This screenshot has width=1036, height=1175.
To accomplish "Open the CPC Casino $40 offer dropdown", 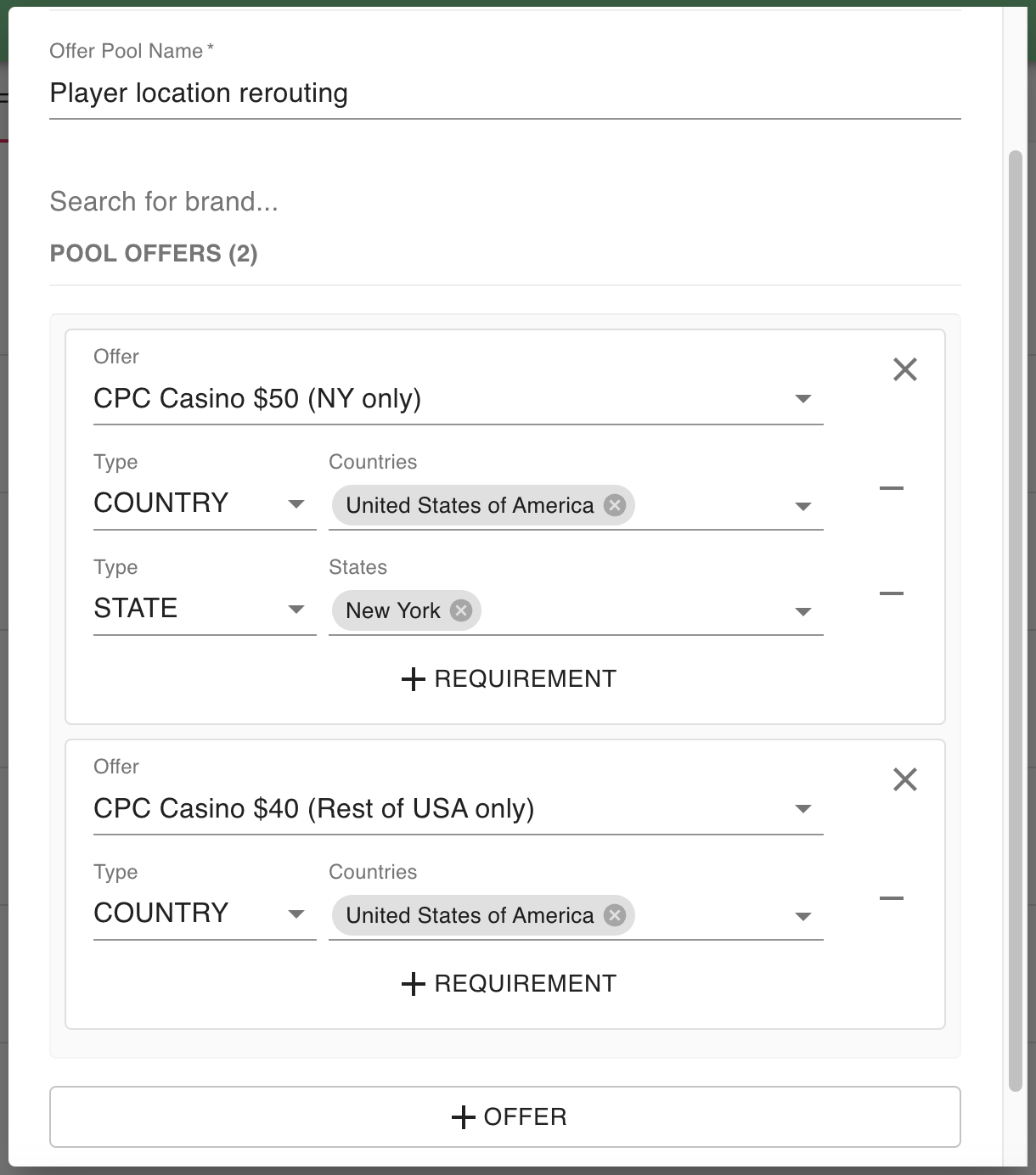I will pos(802,809).
